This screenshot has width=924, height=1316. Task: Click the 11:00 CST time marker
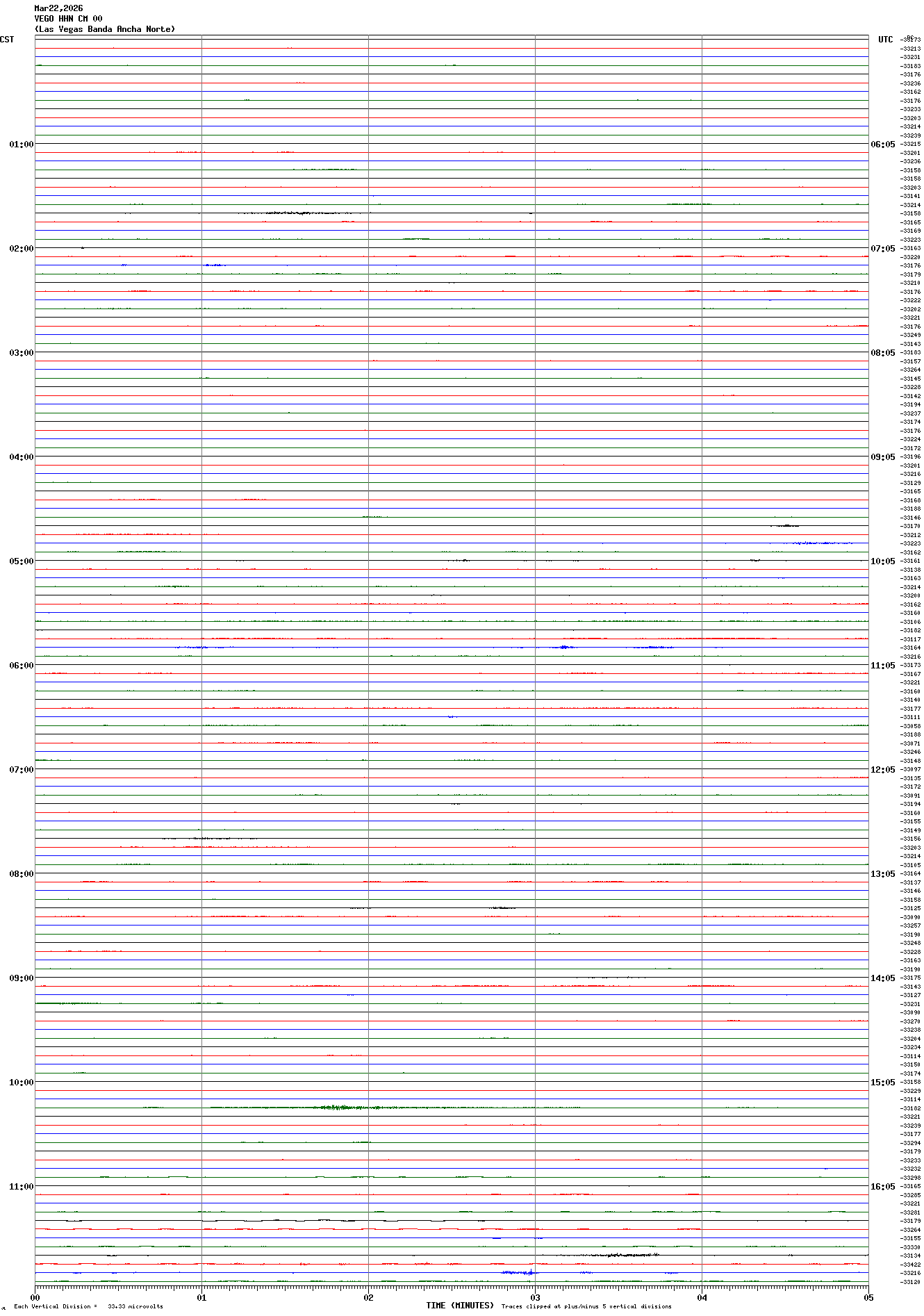pos(21,1187)
